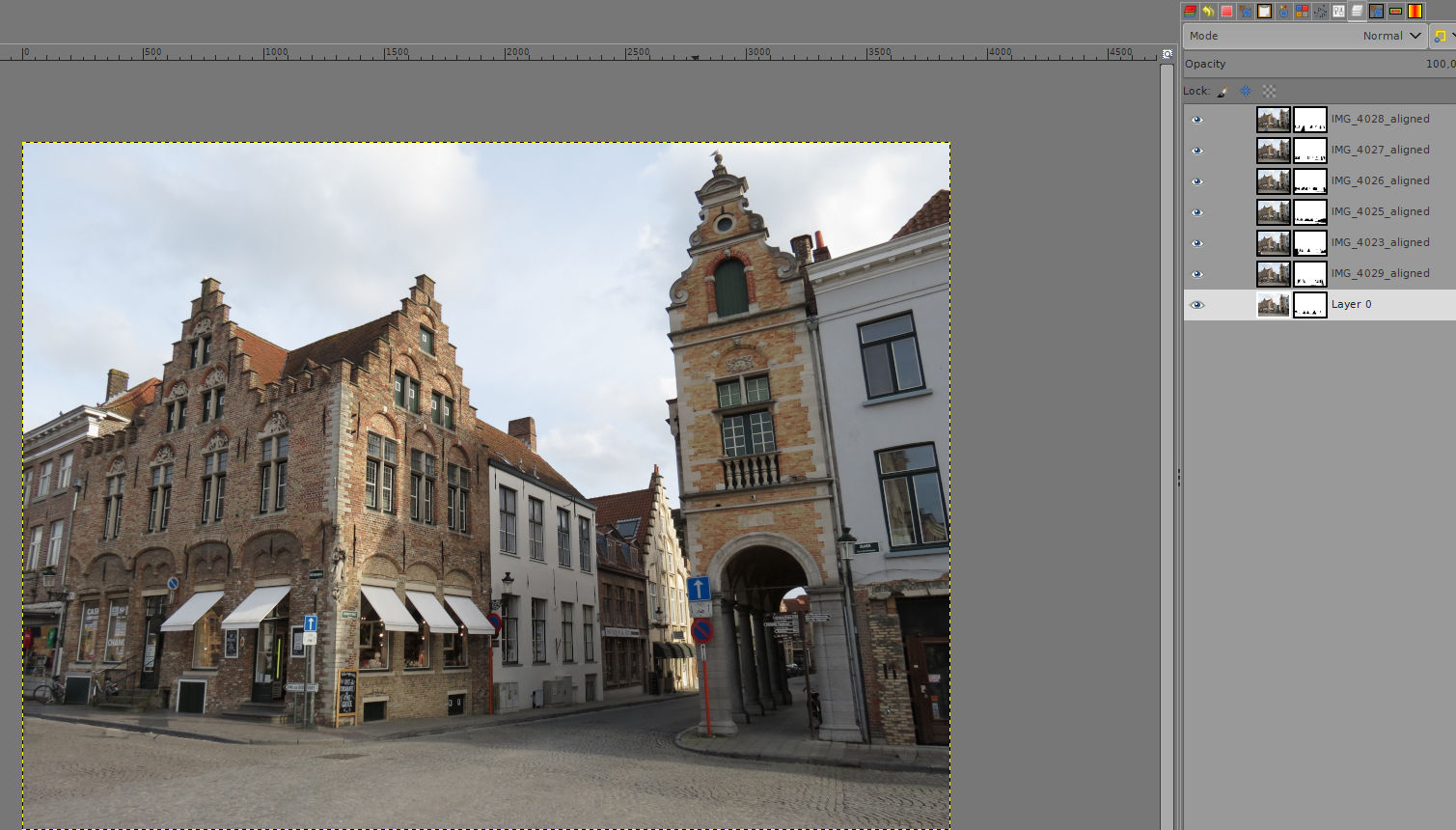Toggle the eye for IMG_4029_aligned layer
The image size is (1456, 830).
[1196, 274]
